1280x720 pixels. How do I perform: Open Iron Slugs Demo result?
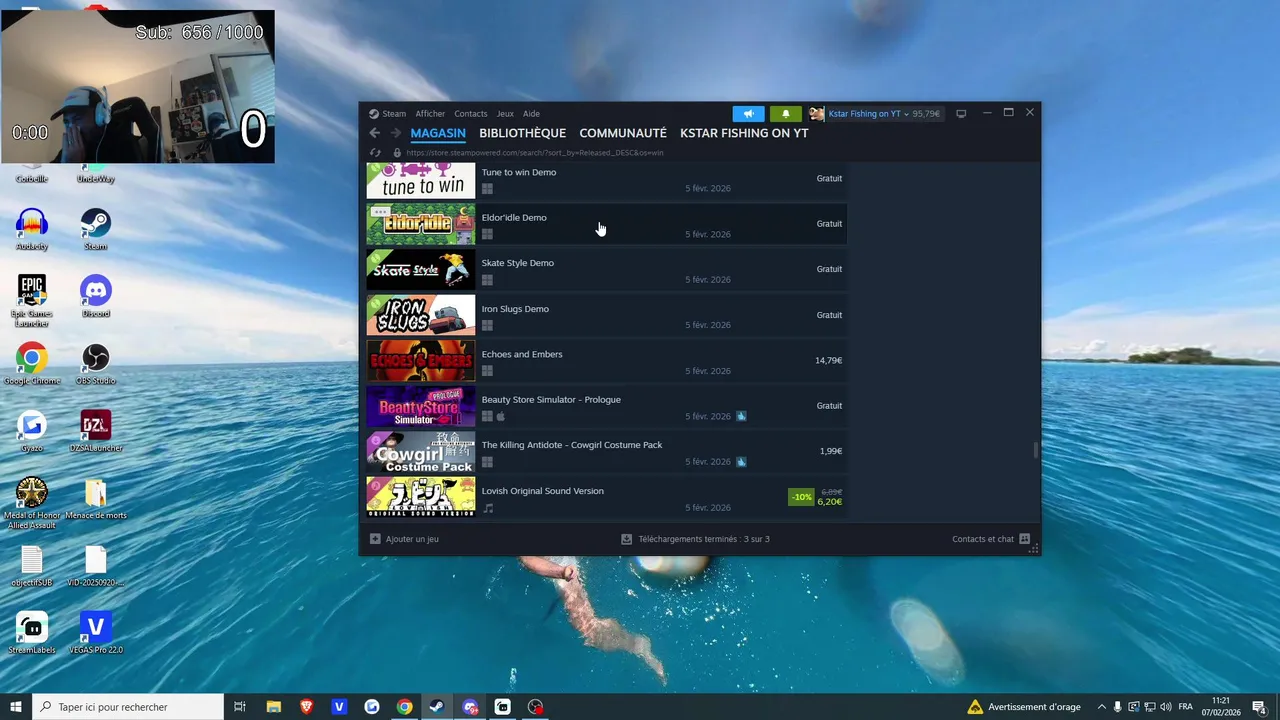(x=606, y=316)
